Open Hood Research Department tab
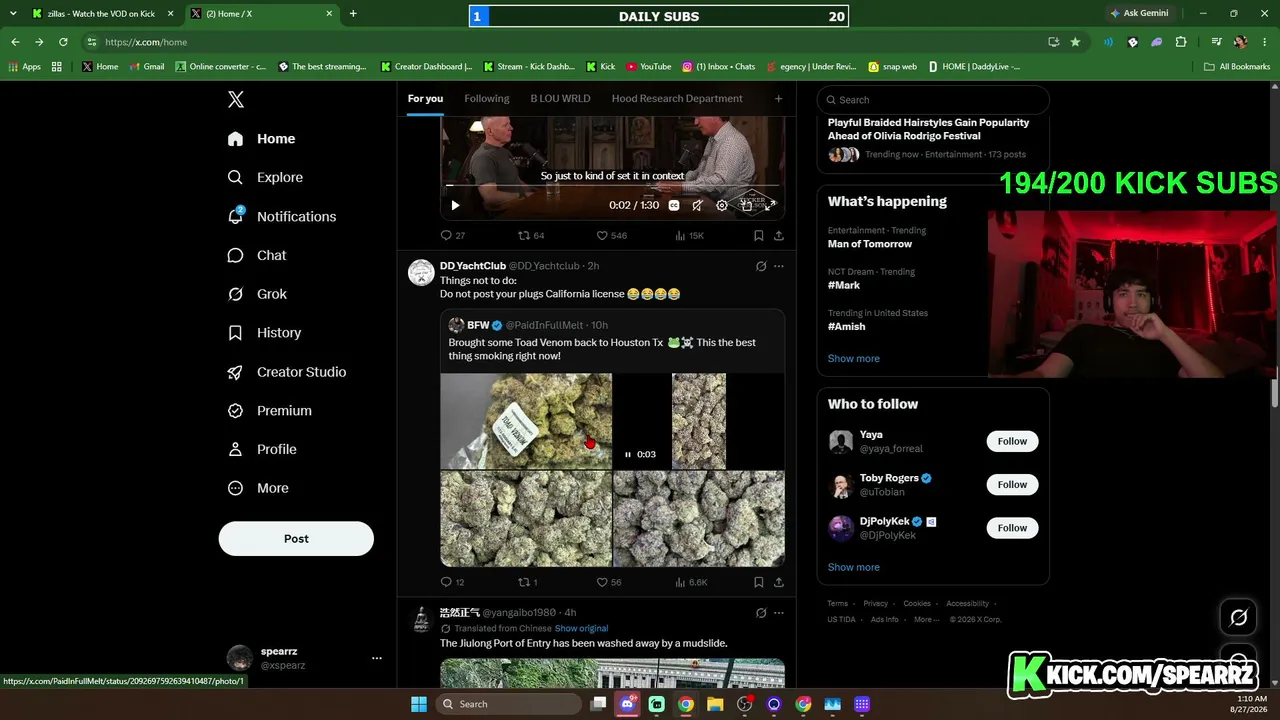 [x=677, y=98]
